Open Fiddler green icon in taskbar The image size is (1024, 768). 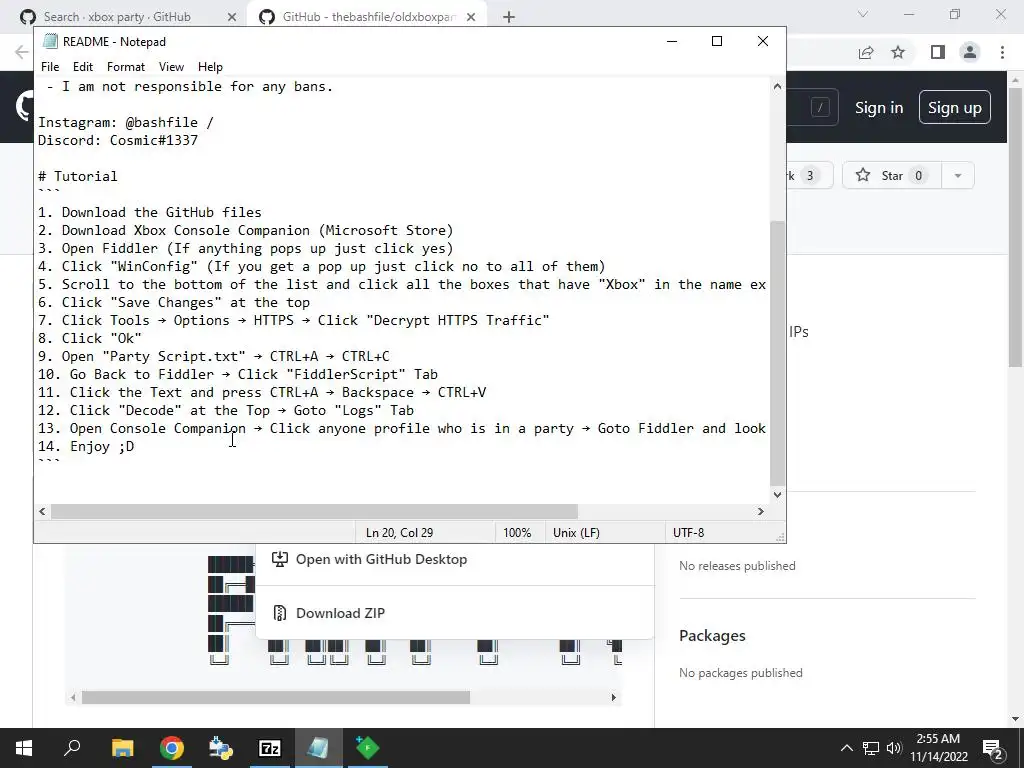368,748
